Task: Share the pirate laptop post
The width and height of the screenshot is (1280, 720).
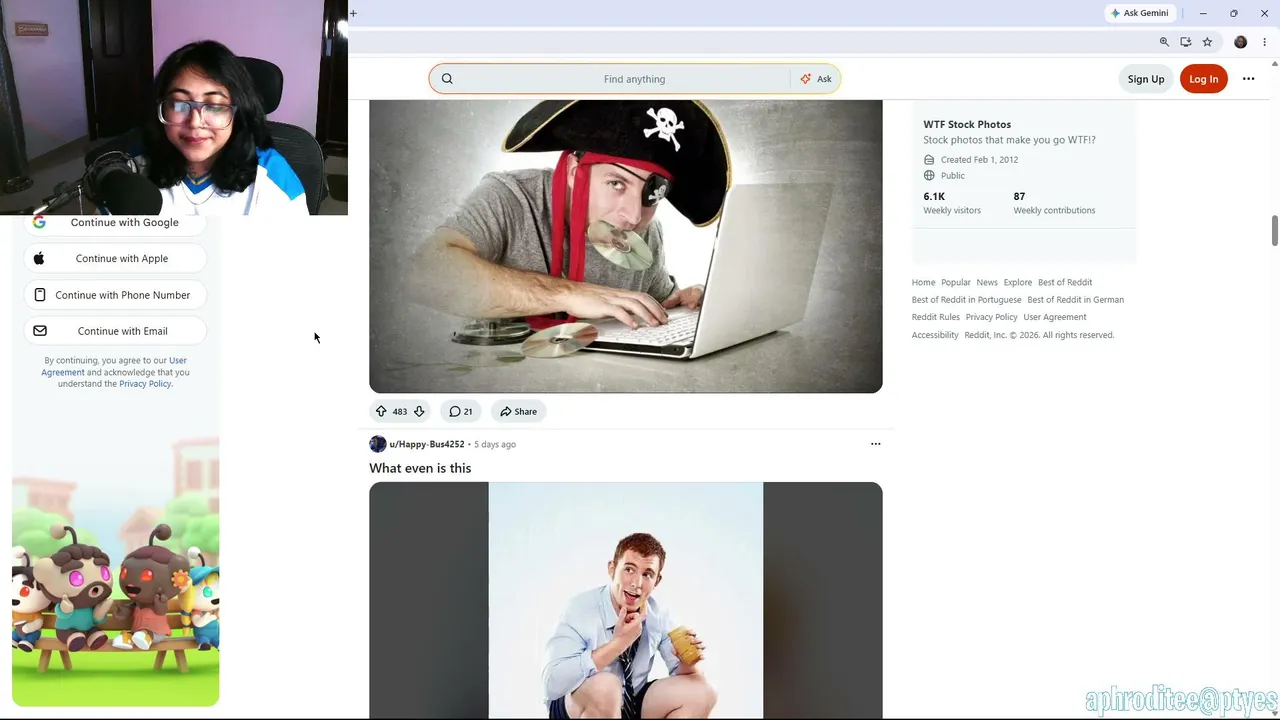Action: tap(519, 411)
